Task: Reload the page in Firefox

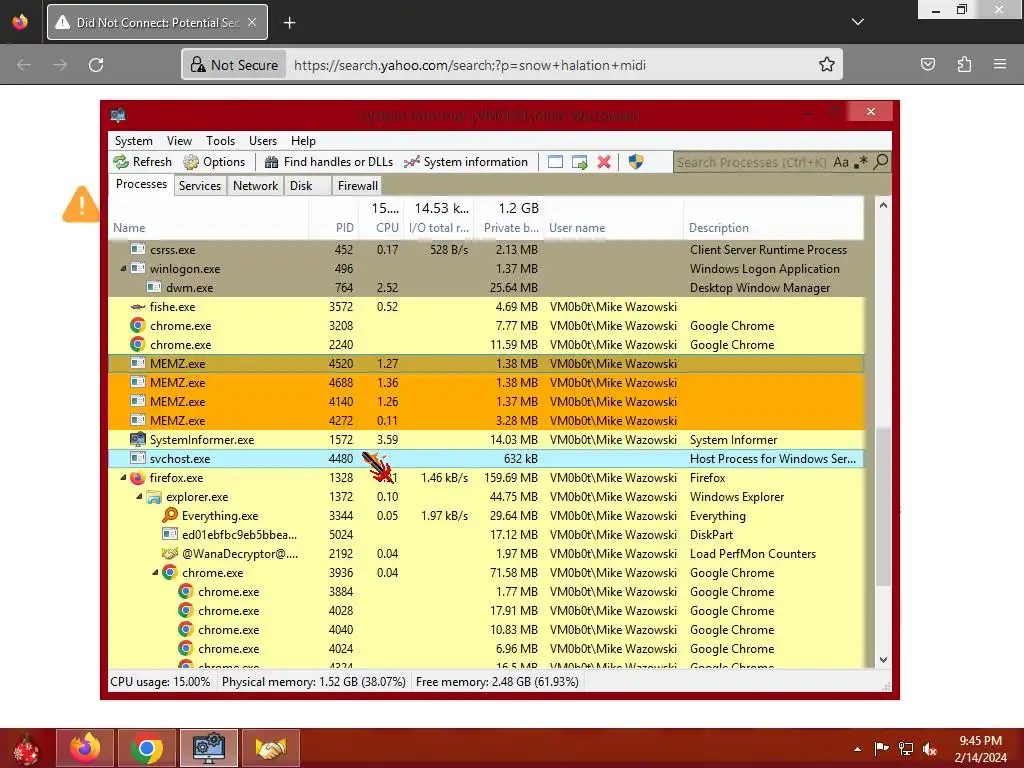Action: [96, 65]
